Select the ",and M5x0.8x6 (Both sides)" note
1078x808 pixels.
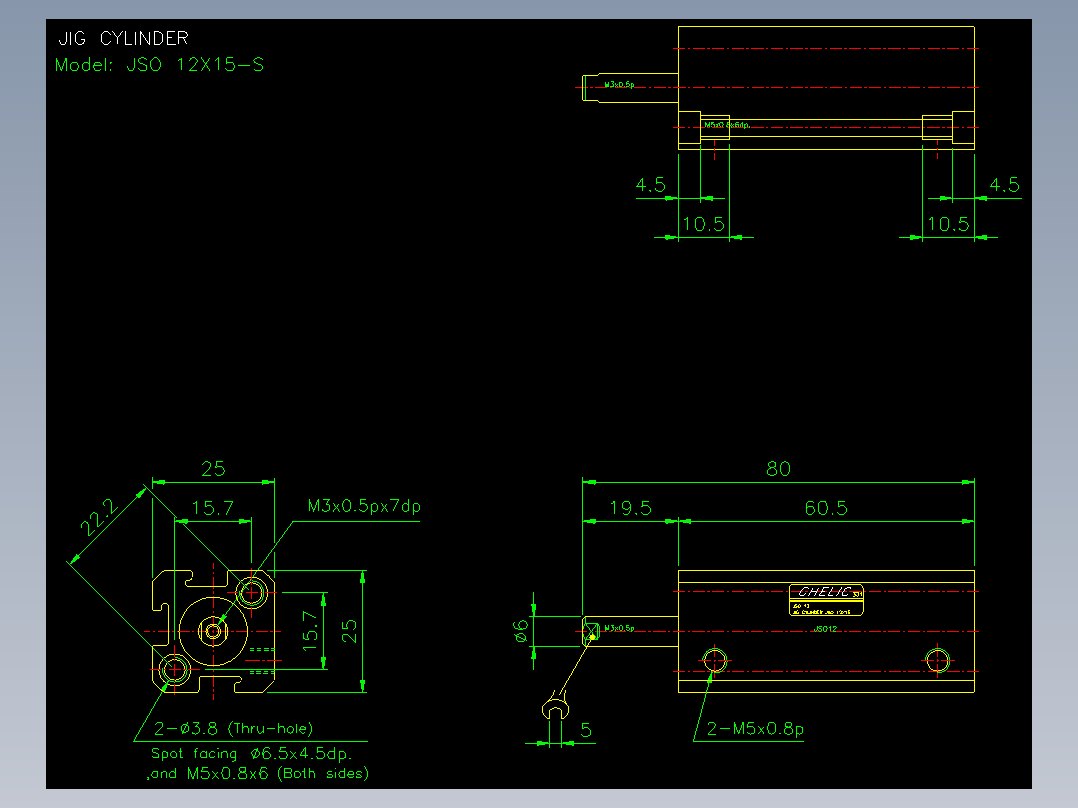coord(258,774)
